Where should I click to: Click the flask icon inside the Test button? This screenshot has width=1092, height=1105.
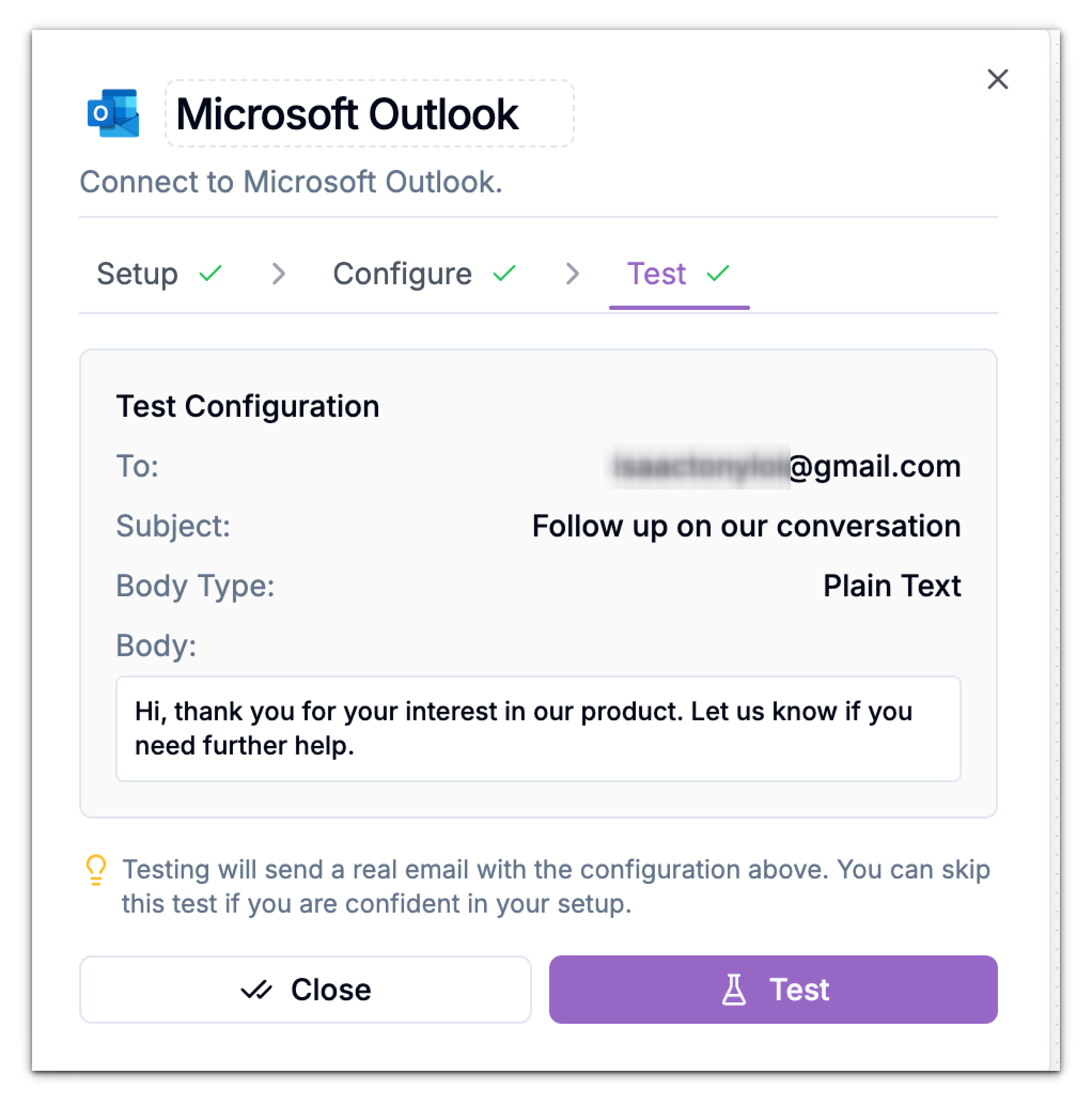735,989
